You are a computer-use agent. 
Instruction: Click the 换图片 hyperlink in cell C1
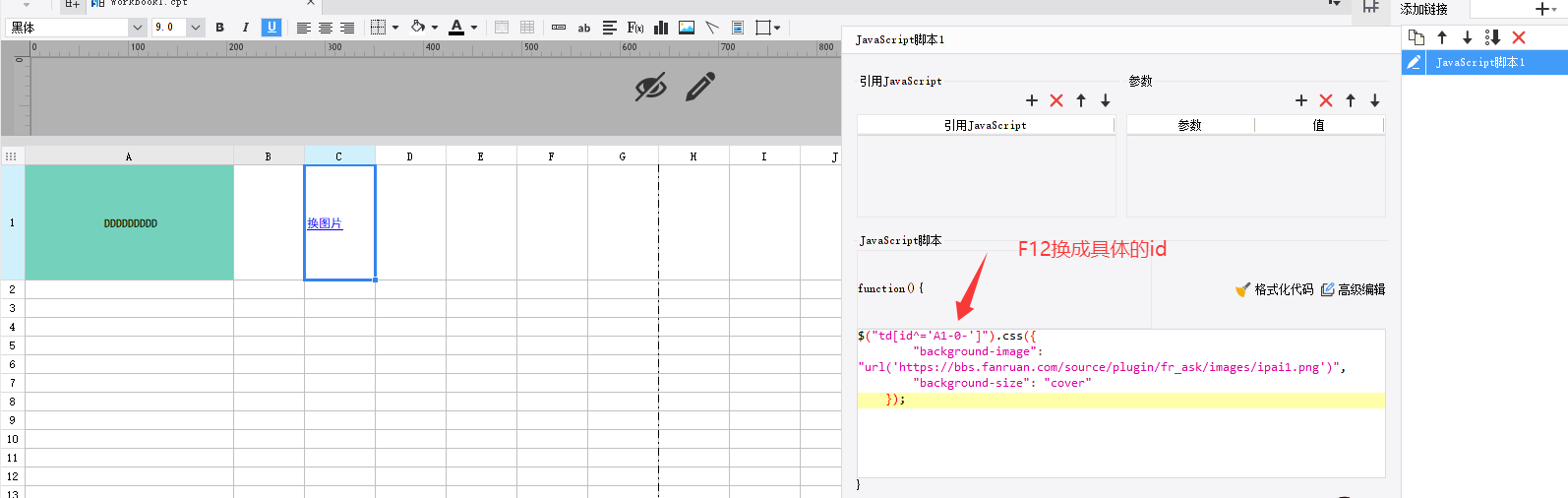point(325,223)
